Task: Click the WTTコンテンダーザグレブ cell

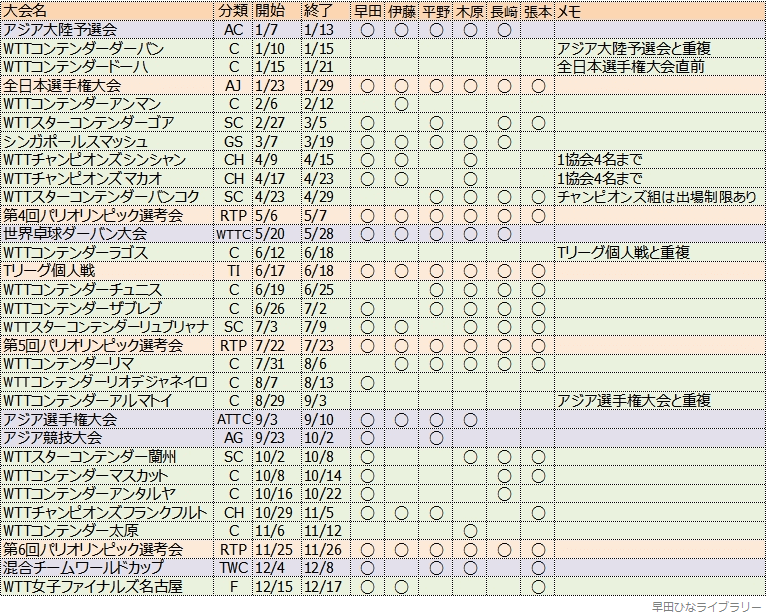Action: click(x=107, y=308)
